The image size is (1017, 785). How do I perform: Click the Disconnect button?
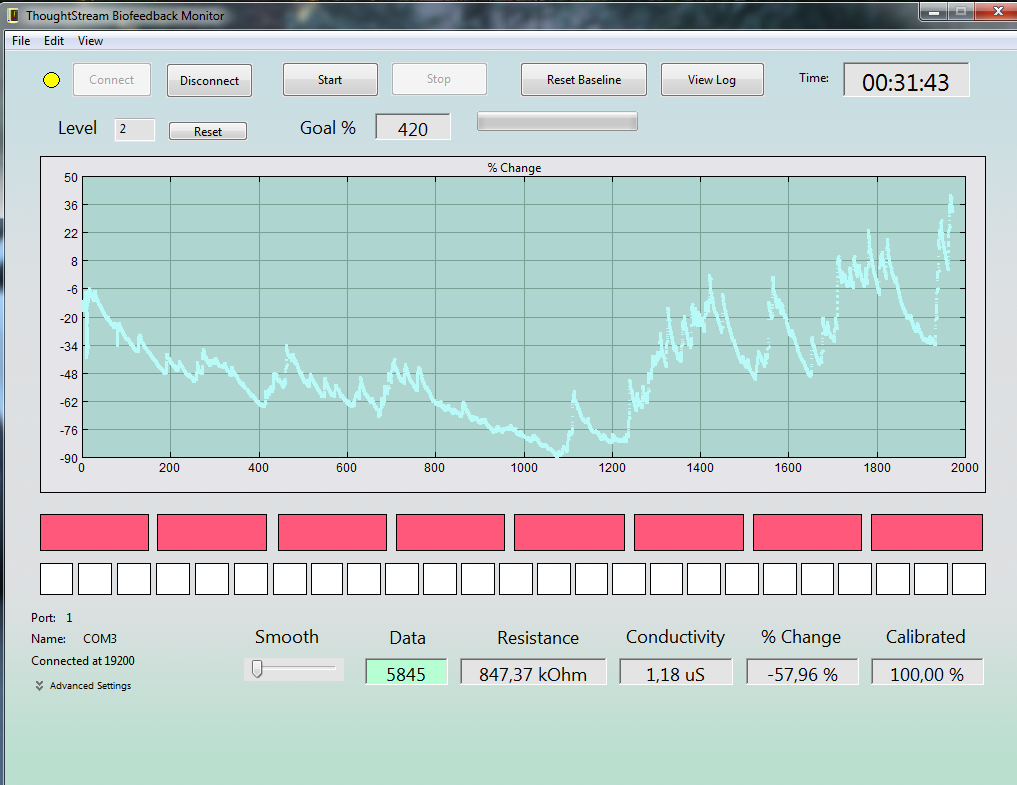(209, 80)
